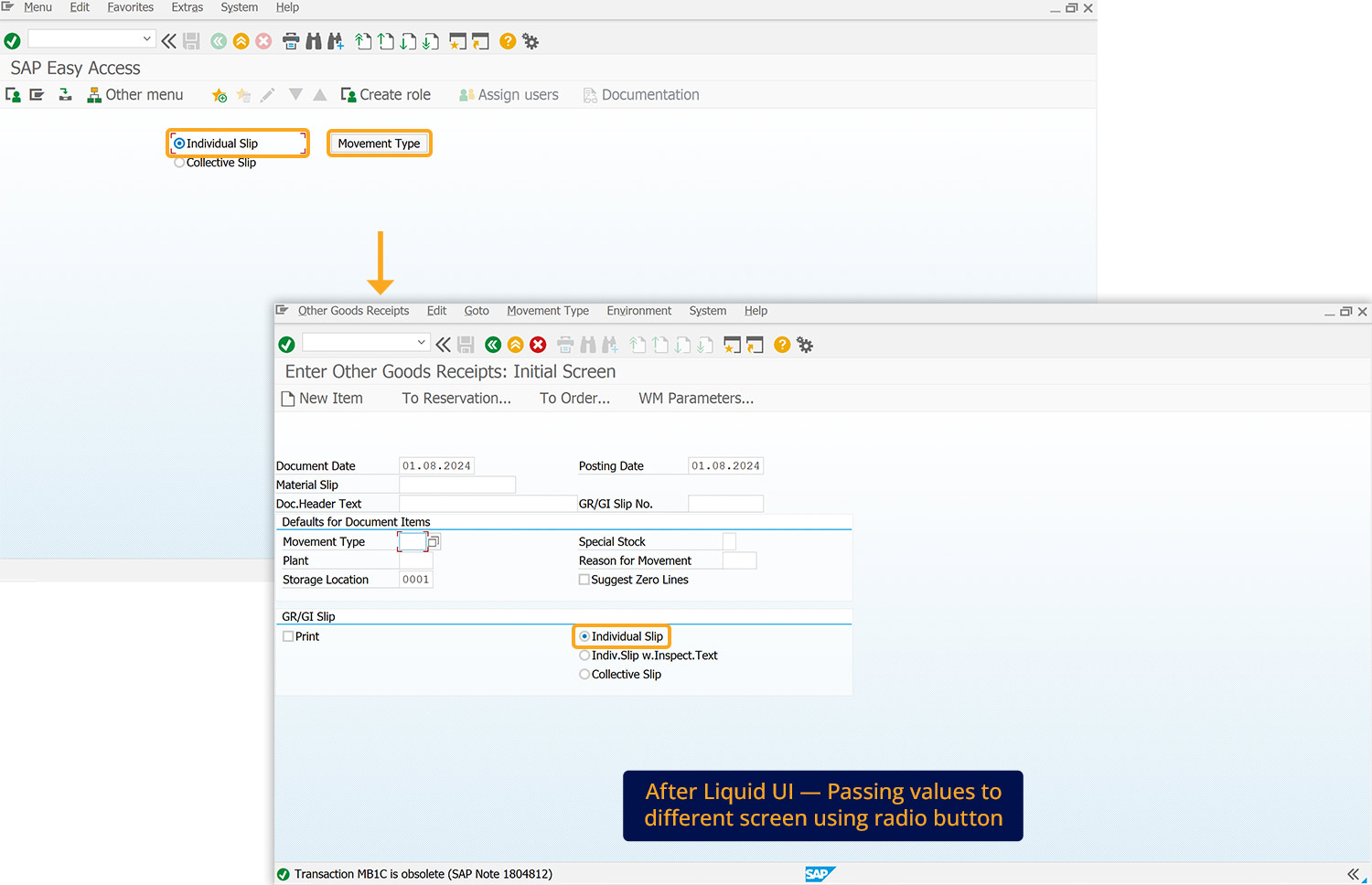Click the Posting Date field
Image resolution: width=1372 pixels, height=885 pixels.
click(725, 466)
